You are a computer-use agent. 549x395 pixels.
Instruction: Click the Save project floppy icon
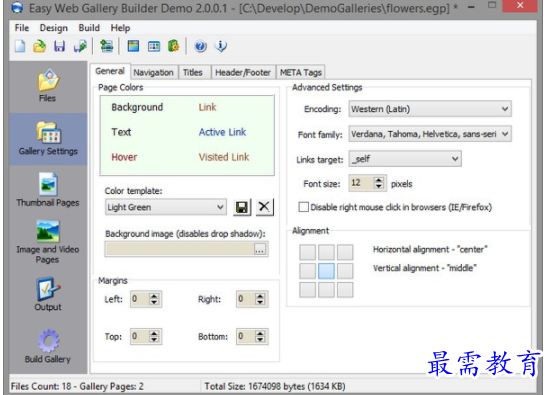[60, 46]
